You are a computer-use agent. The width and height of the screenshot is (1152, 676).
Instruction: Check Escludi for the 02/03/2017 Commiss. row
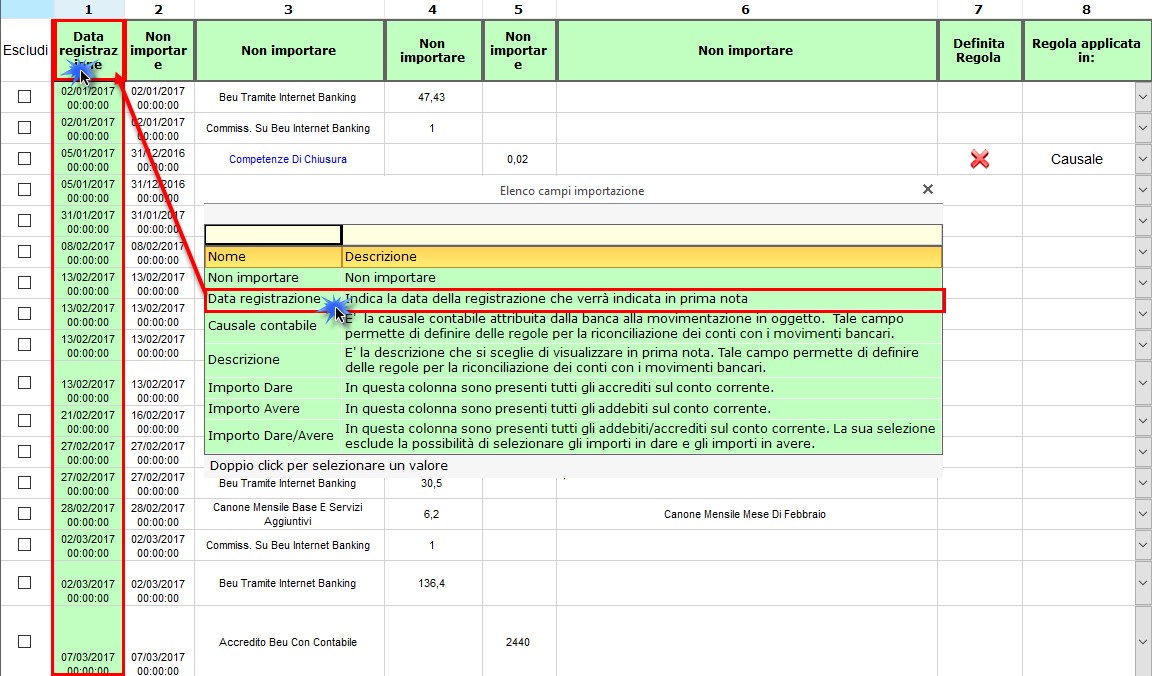click(x=24, y=544)
